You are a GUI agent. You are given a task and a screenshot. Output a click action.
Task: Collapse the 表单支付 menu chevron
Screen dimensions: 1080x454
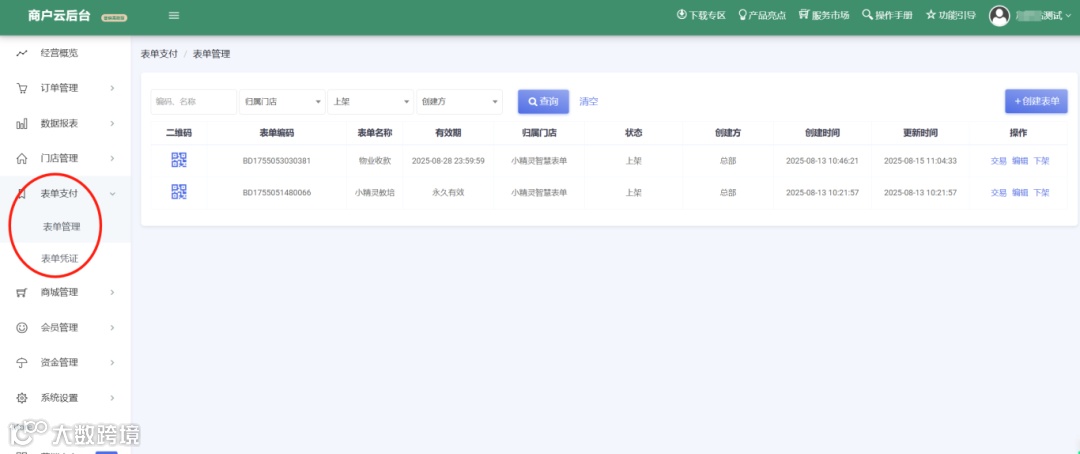pyautogui.click(x=112, y=194)
